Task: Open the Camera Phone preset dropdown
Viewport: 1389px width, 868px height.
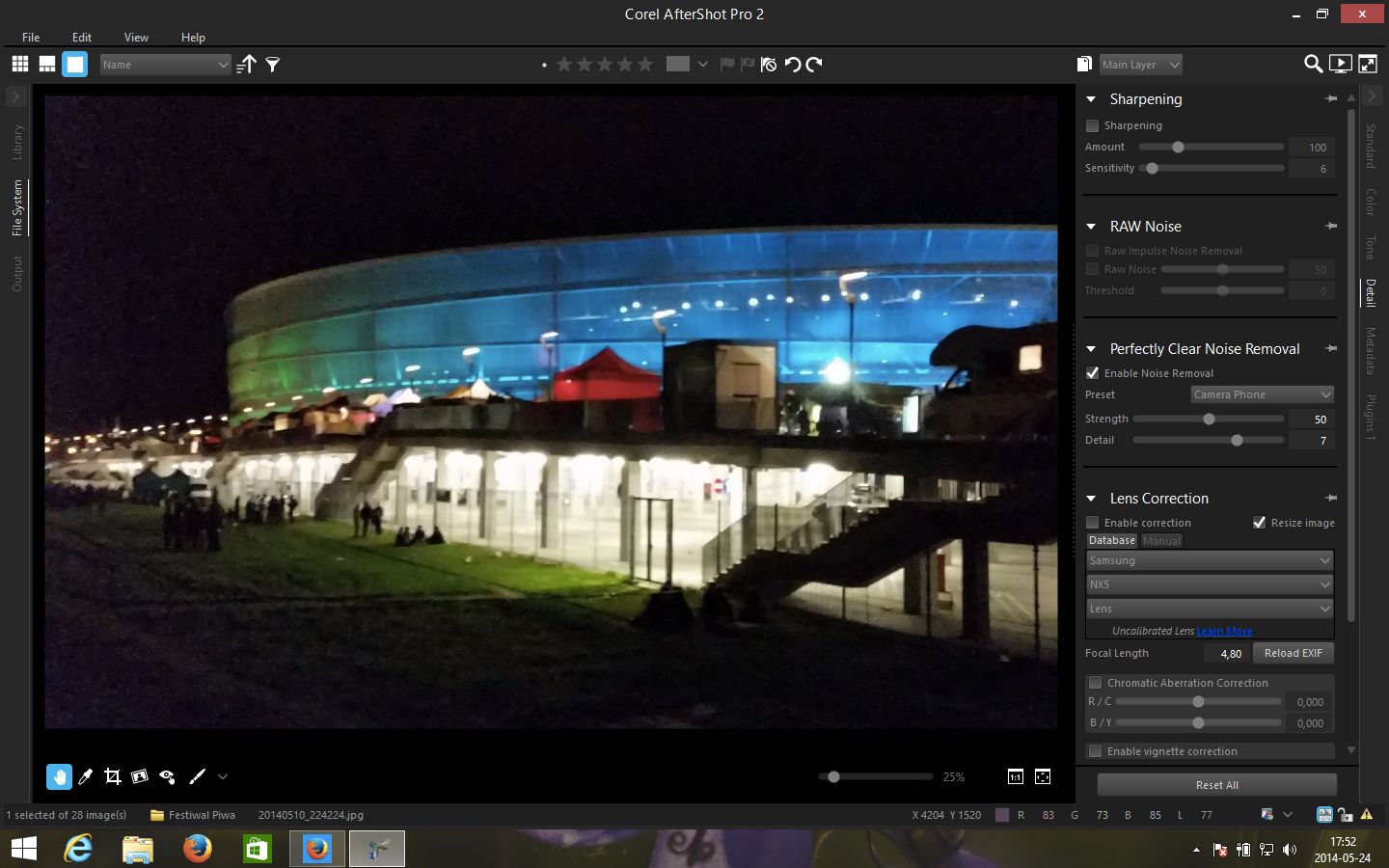Action: tap(1262, 394)
